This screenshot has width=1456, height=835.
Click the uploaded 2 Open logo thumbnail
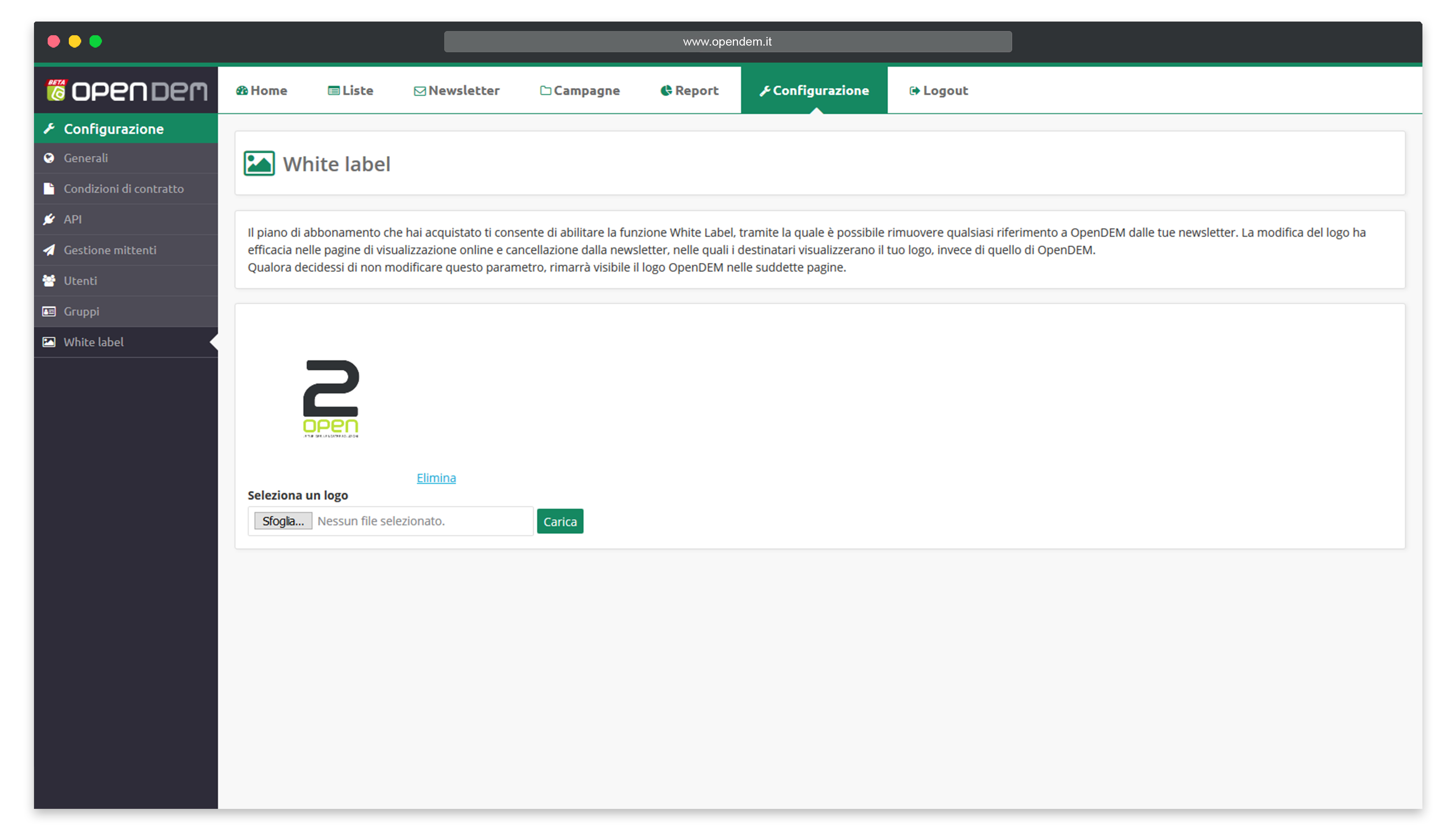(331, 399)
